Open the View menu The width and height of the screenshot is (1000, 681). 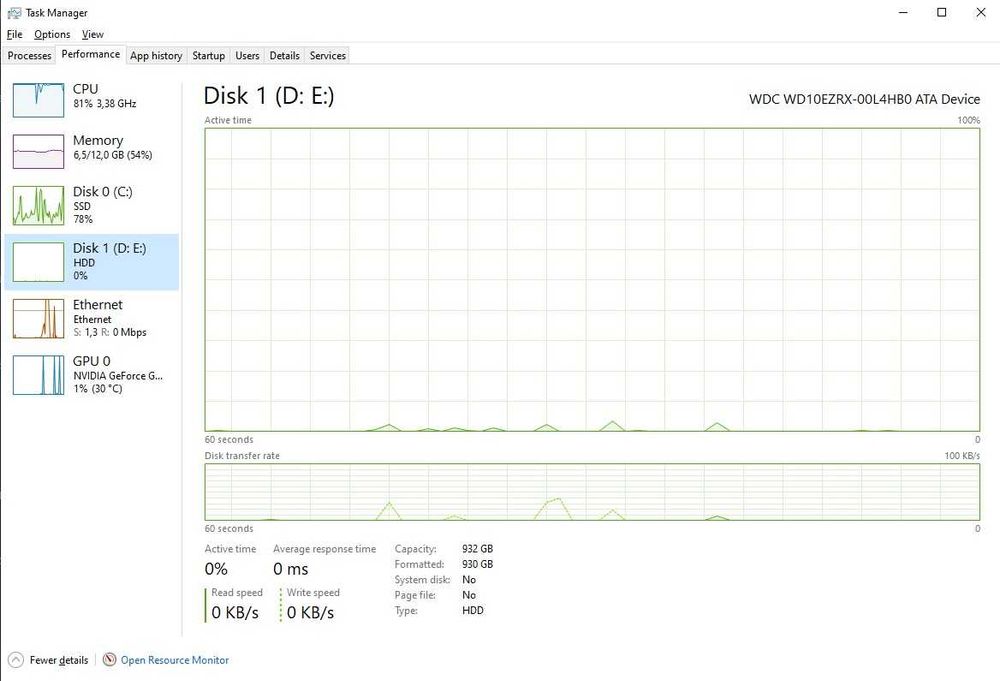tap(92, 34)
